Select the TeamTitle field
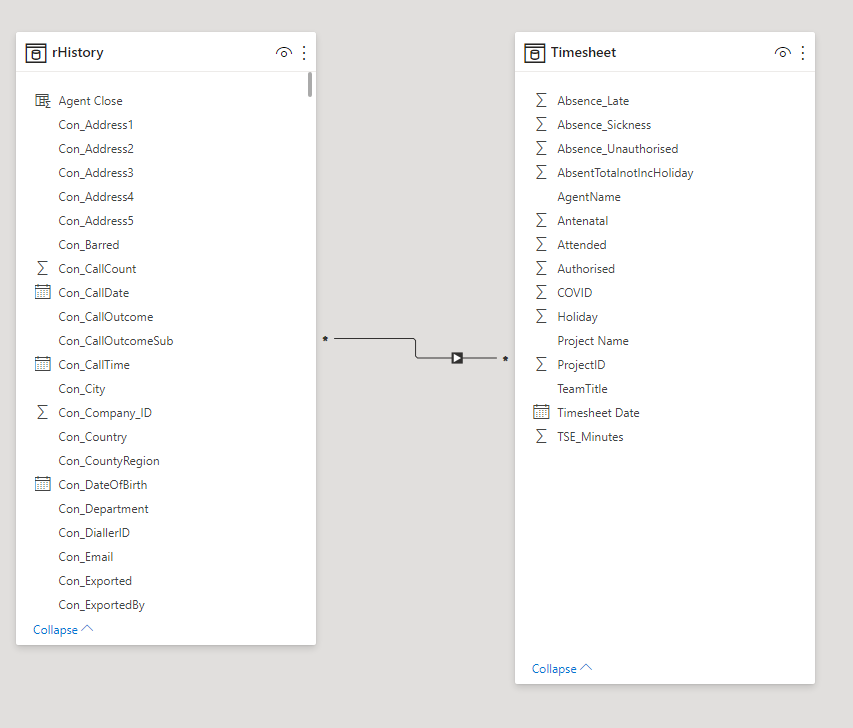The width and height of the screenshot is (853, 728). click(582, 388)
